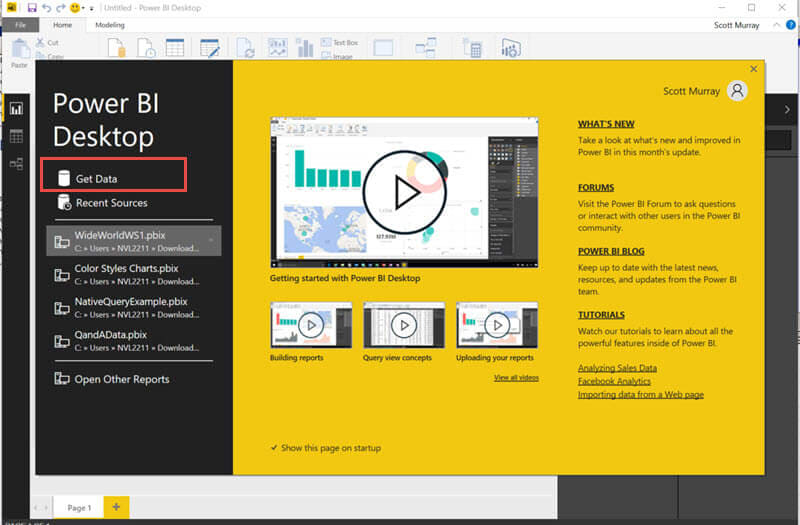Open the Analyzing Sales Data tutorial link
Viewport: 800px width, 525px height.
tap(617, 368)
